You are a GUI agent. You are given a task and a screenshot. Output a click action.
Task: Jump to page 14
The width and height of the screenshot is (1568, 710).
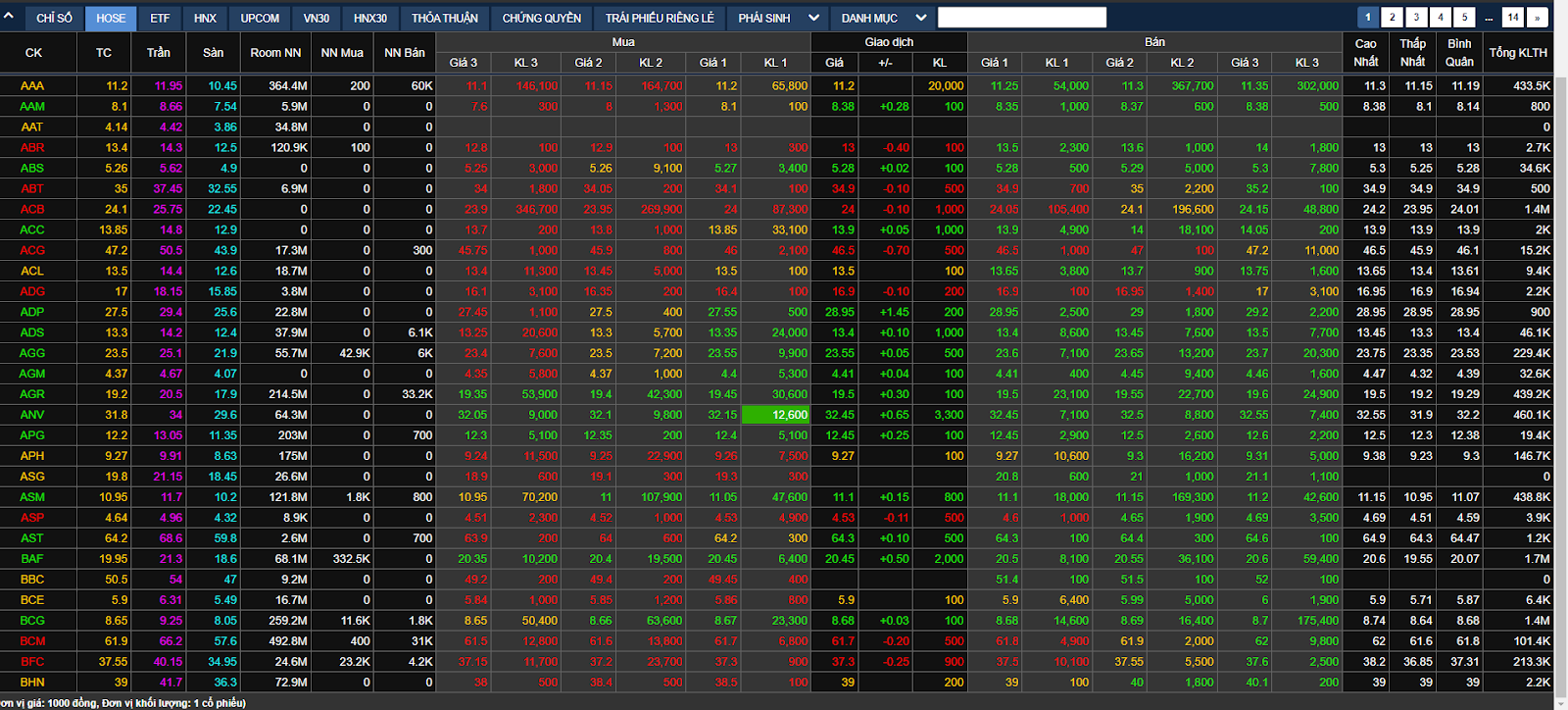pyautogui.click(x=1513, y=17)
